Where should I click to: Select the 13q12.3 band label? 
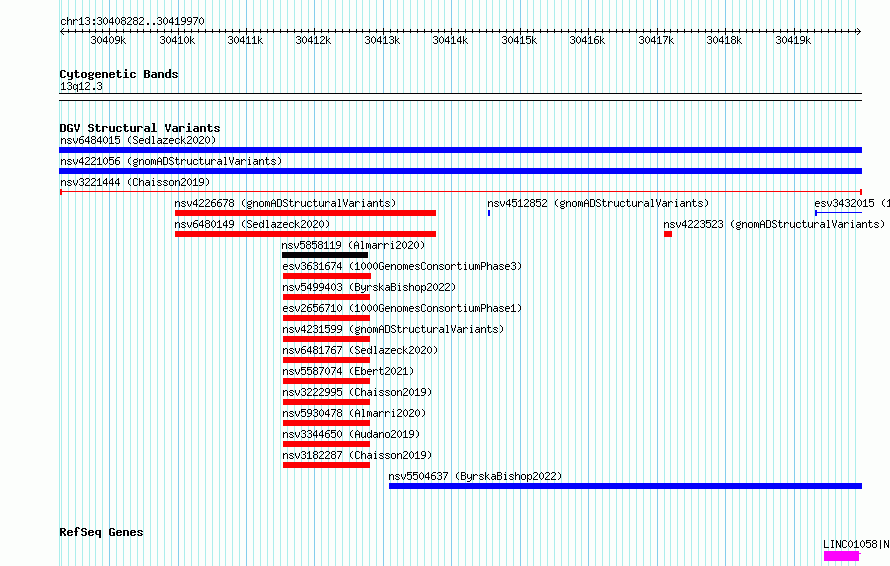pyautogui.click(x=81, y=86)
